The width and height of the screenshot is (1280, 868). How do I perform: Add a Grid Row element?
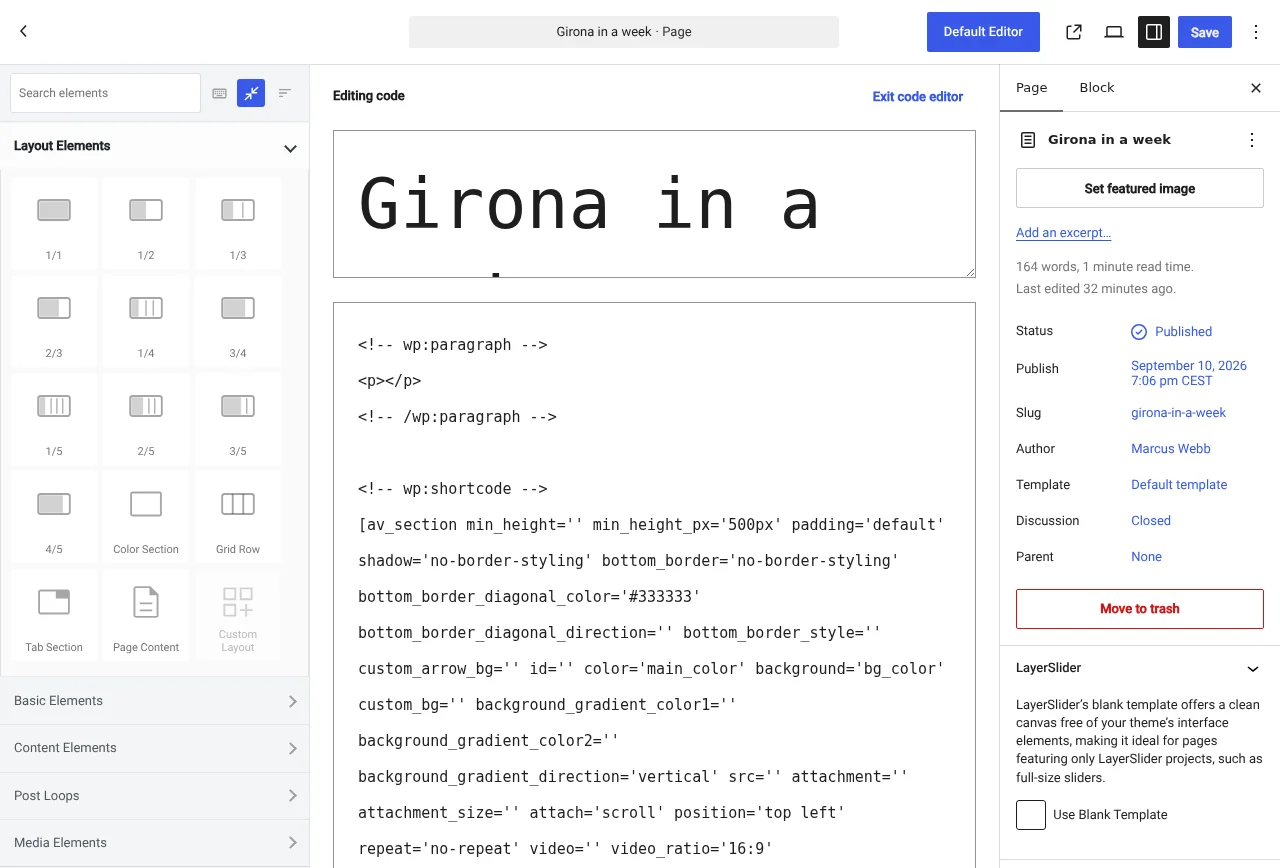238,518
